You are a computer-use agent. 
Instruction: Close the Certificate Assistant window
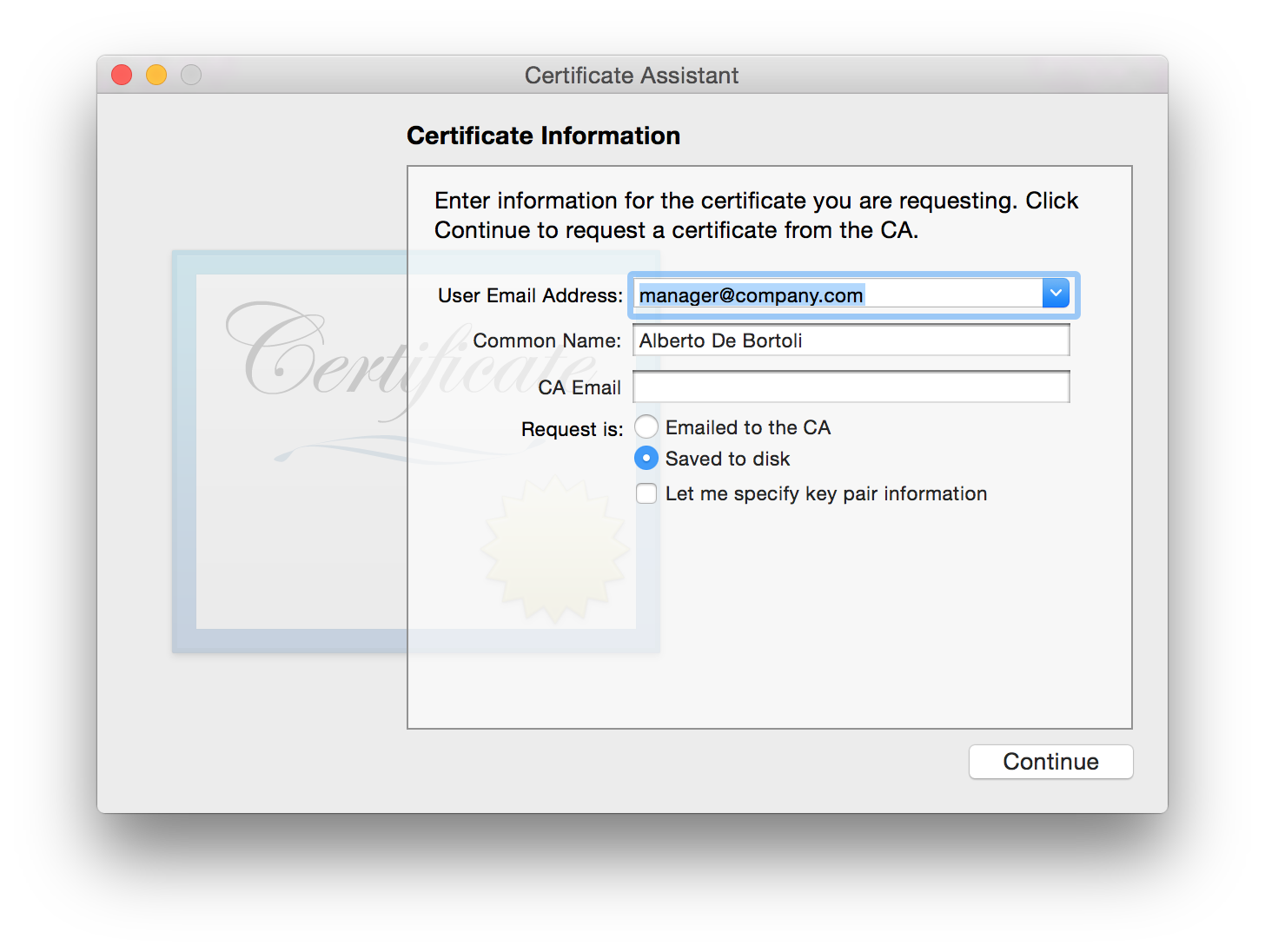pyautogui.click(x=121, y=75)
